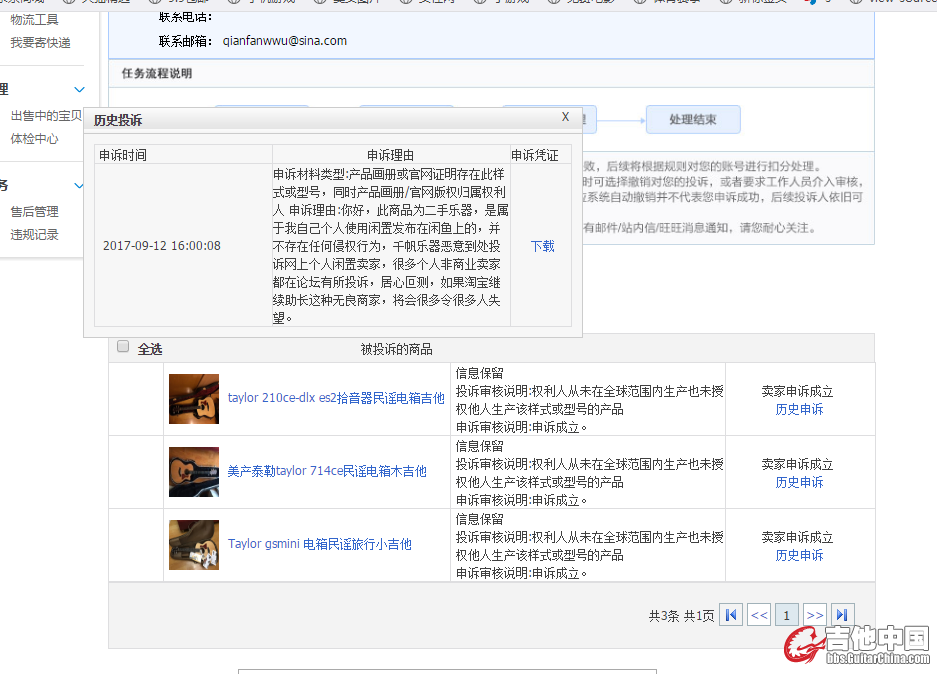The height and width of the screenshot is (674, 937).
Task: Collapse sidebar section above 出售中的宝贝
Action: pyautogui.click(x=79, y=90)
